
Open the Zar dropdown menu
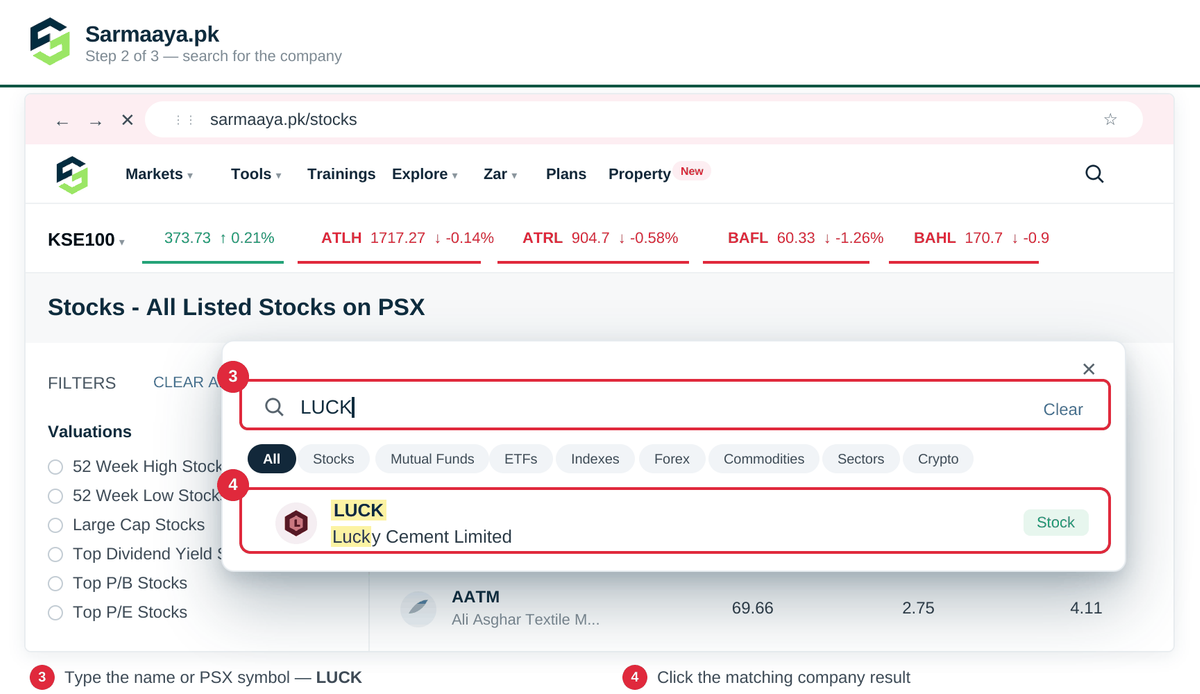pos(500,174)
